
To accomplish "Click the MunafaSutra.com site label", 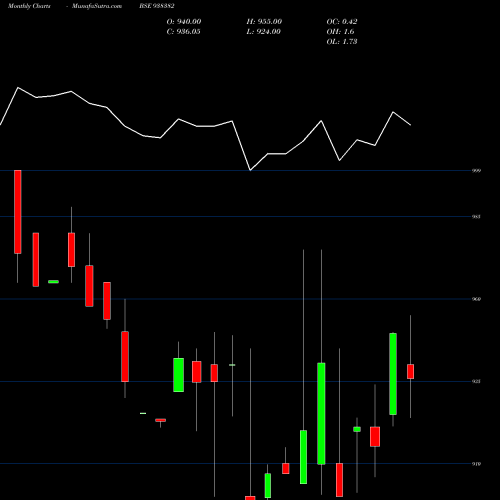I will tap(97, 6).
